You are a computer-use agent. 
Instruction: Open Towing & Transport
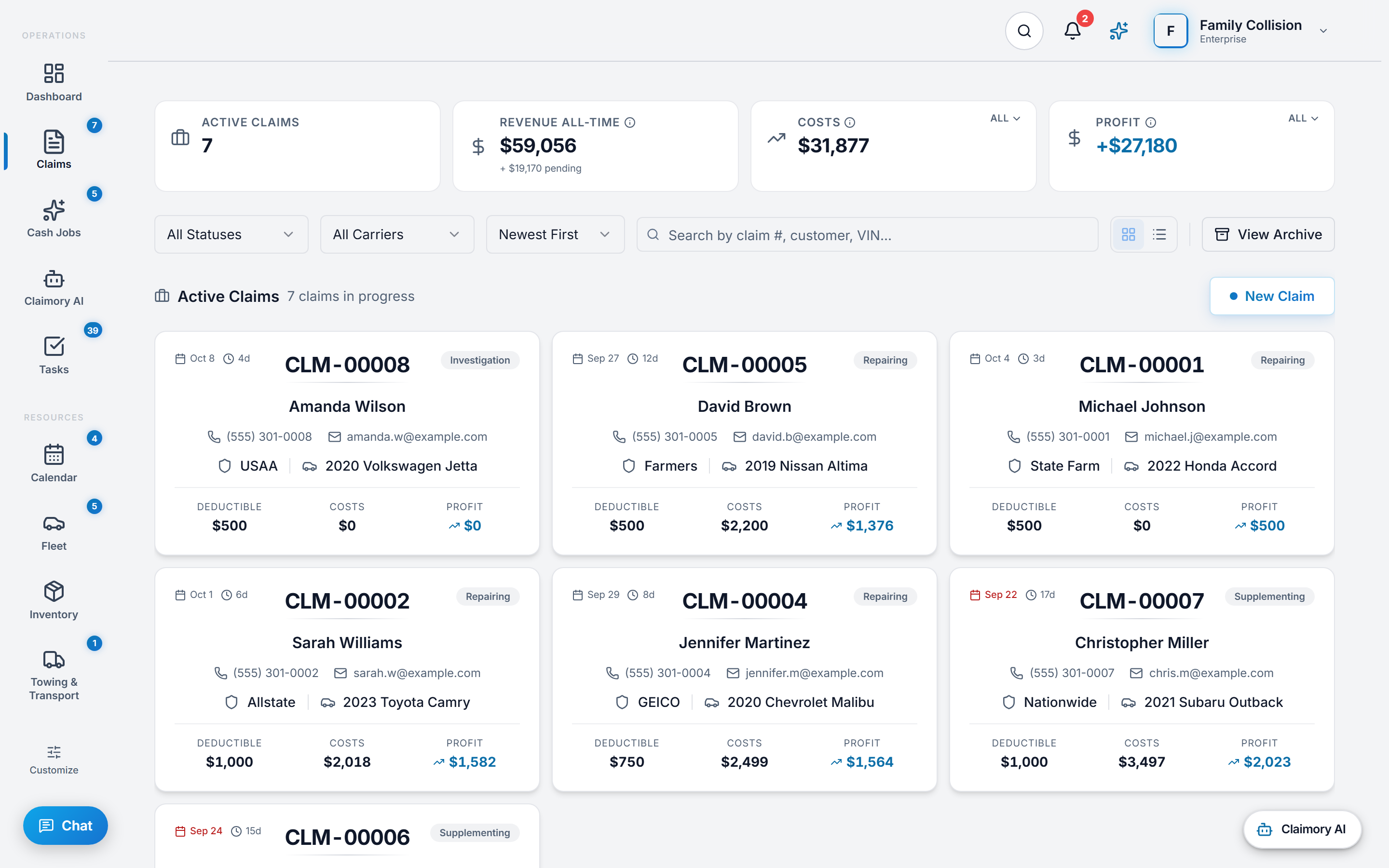54,675
